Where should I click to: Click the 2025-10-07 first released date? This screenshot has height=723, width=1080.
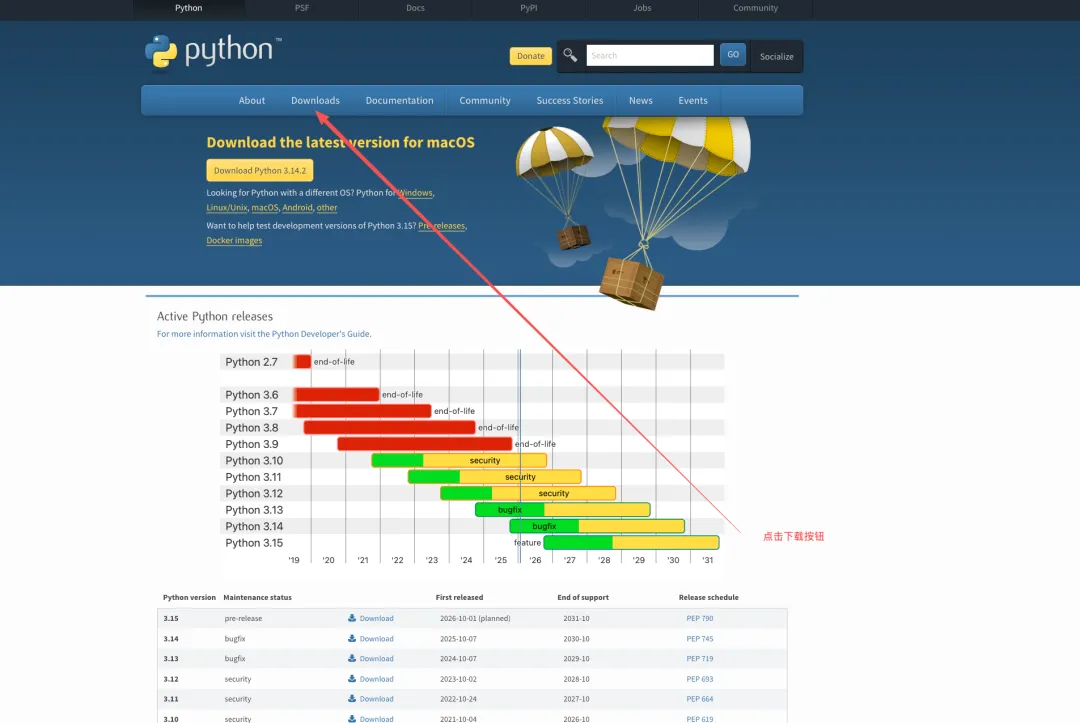(x=458, y=638)
